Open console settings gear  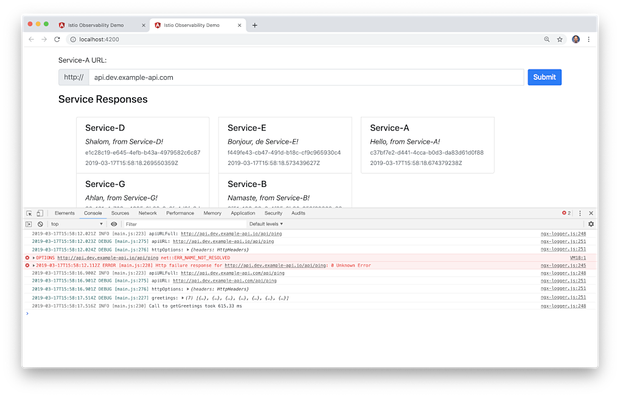pos(591,224)
